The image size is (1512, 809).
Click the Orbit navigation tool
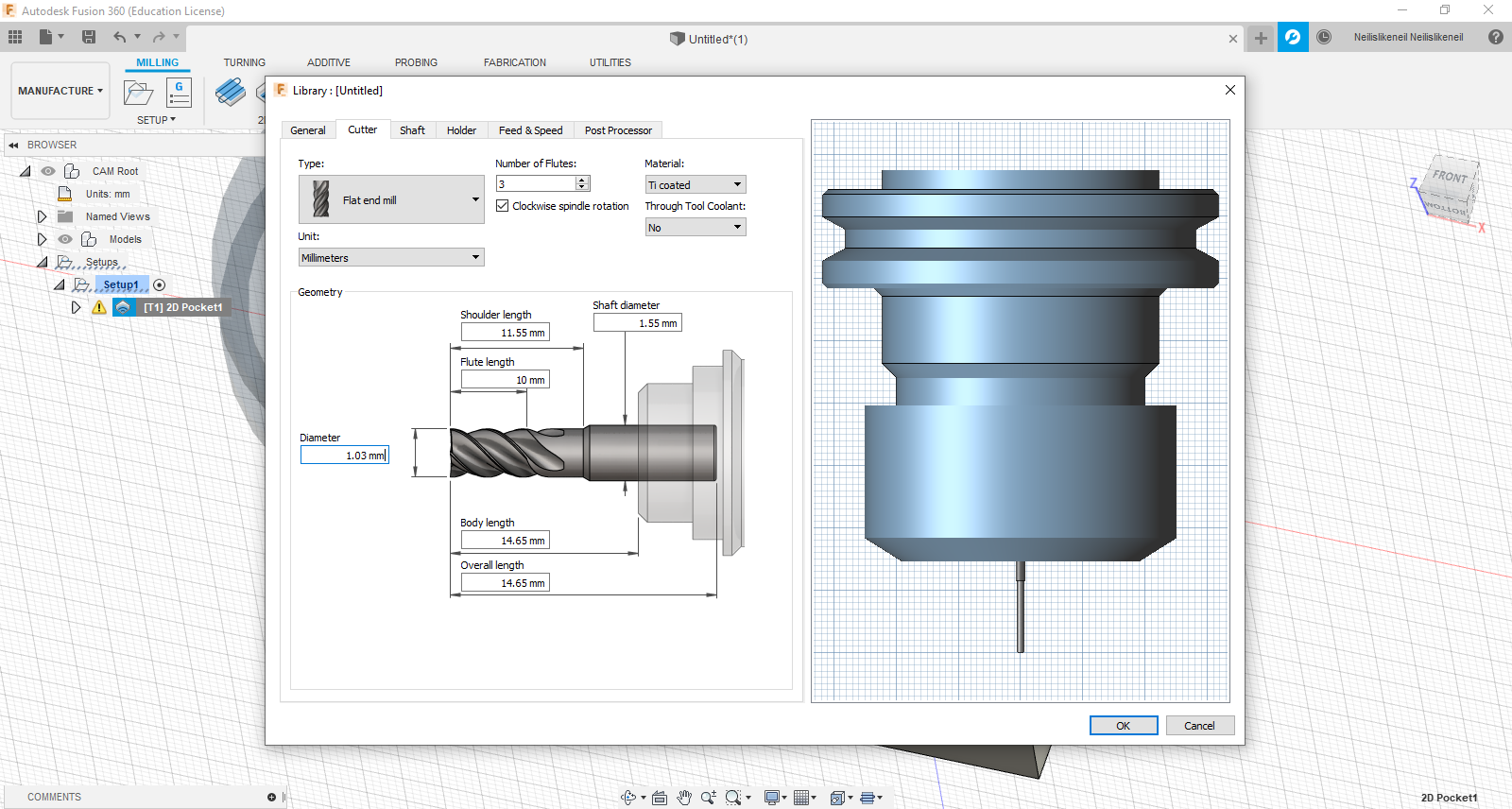pyautogui.click(x=628, y=798)
